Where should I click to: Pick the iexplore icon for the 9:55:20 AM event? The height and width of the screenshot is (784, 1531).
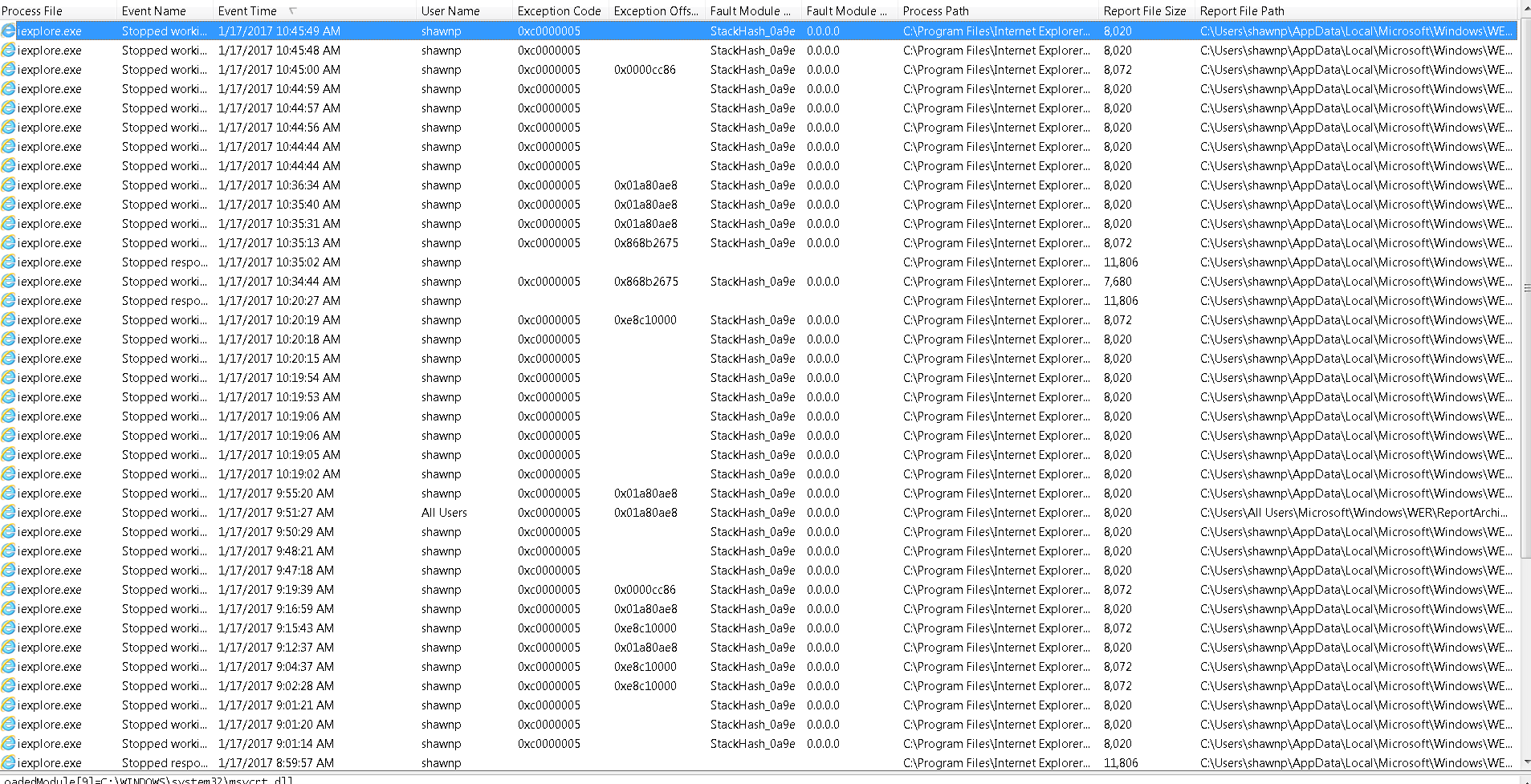pos(8,494)
